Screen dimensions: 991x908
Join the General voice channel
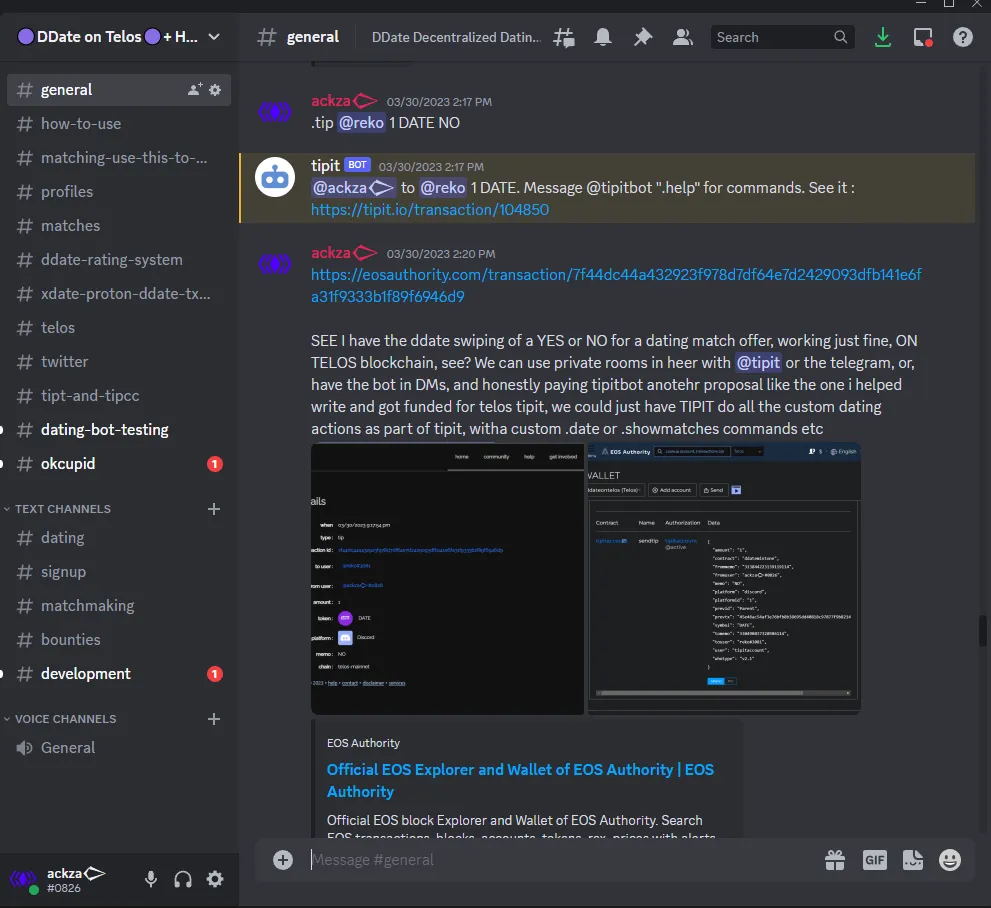[119, 748]
